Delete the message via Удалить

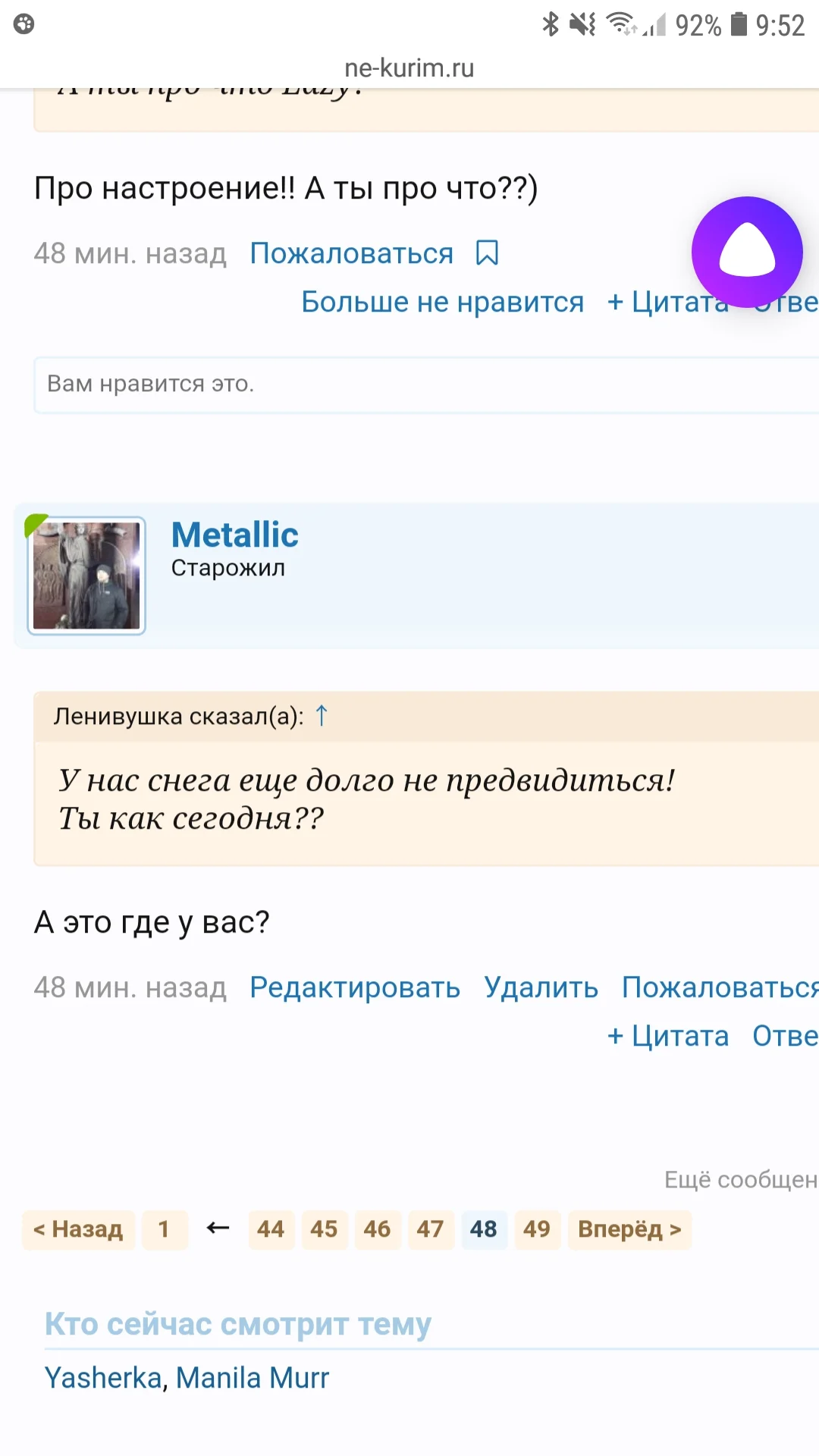(x=541, y=987)
